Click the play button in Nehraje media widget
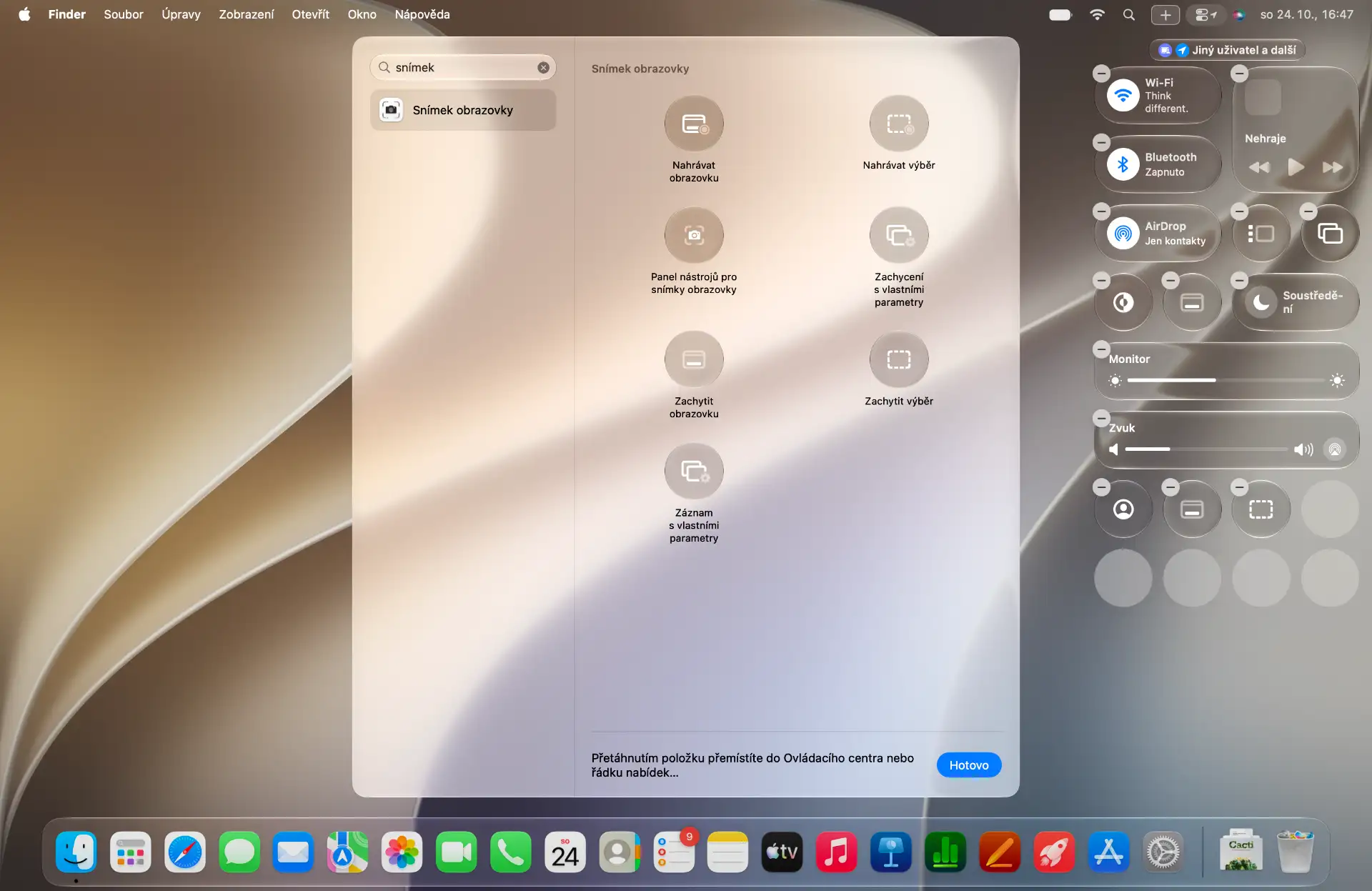The height and width of the screenshot is (891, 1372). (1296, 167)
